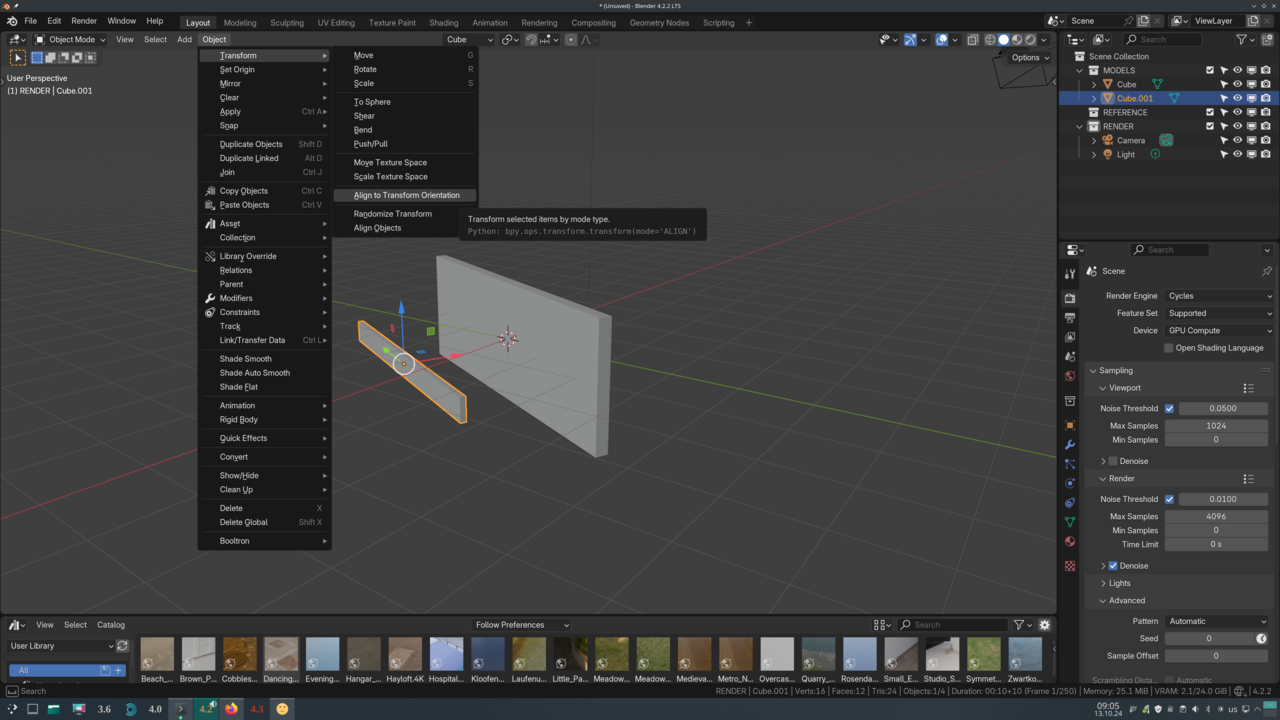The height and width of the screenshot is (720, 1280).
Task: Open asset browser settings gear
Action: click(1045, 625)
